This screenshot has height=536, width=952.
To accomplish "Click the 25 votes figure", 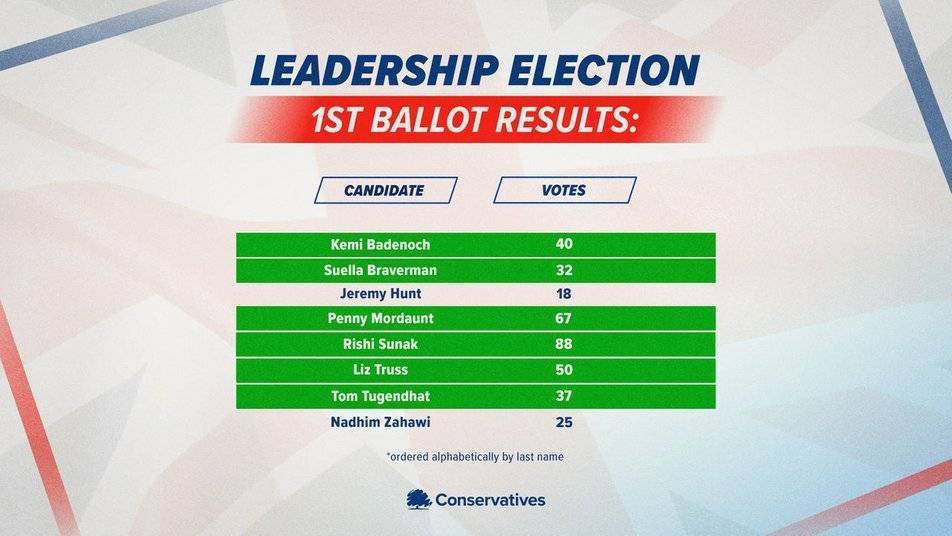I will (x=564, y=422).
